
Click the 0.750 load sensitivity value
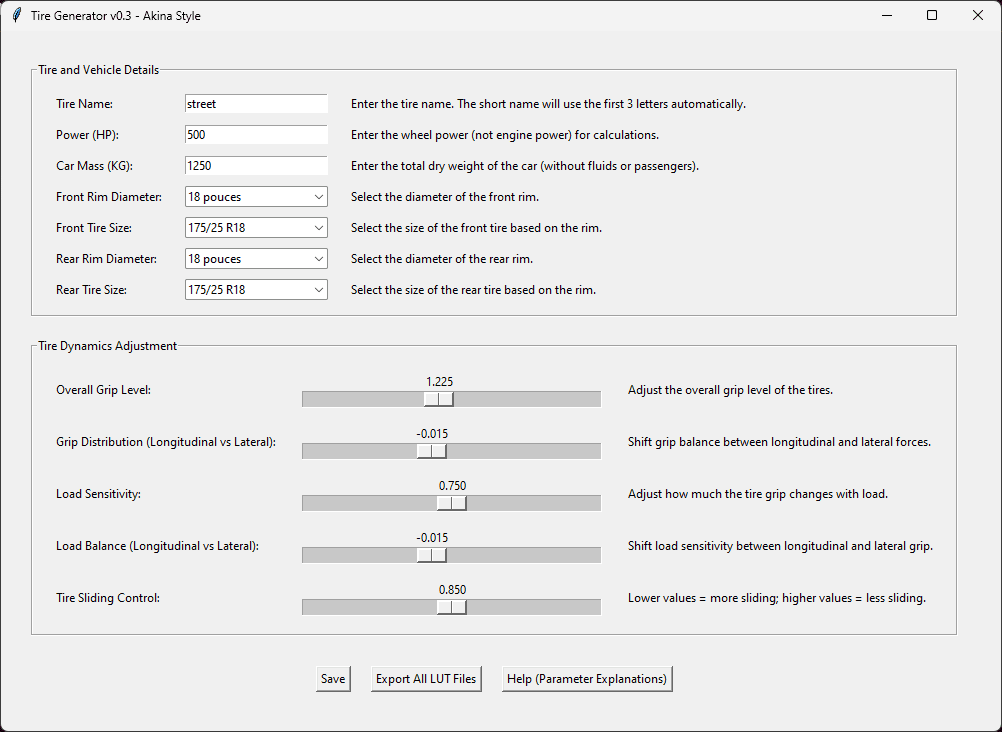click(x=452, y=486)
